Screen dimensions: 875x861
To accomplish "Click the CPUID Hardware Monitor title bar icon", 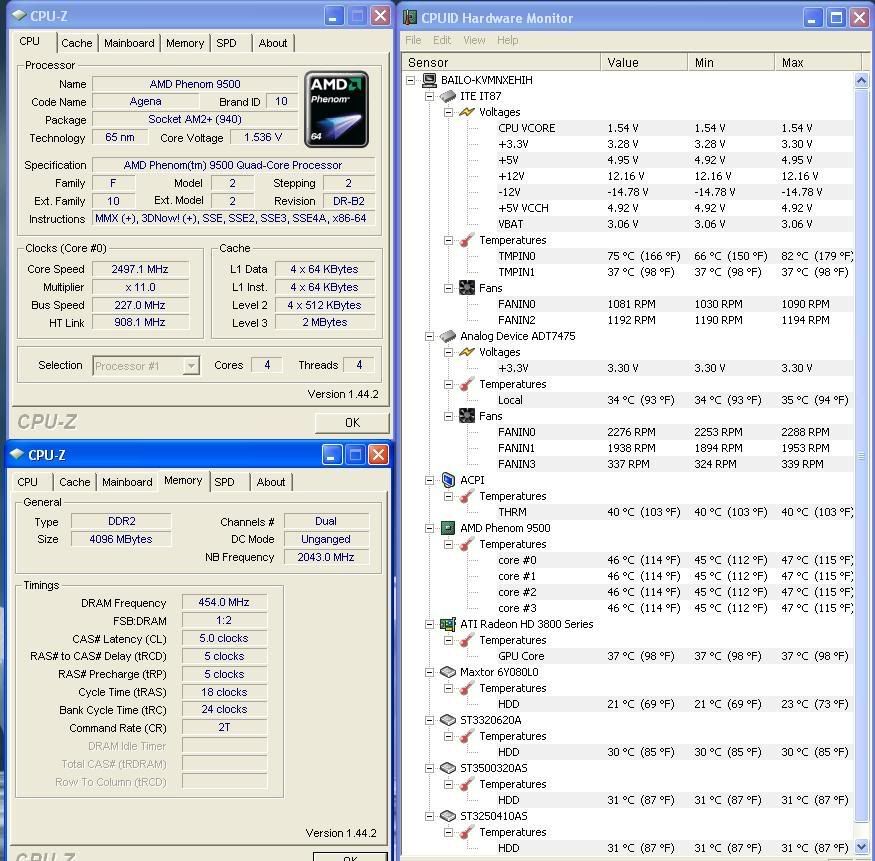I will (x=410, y=18).
